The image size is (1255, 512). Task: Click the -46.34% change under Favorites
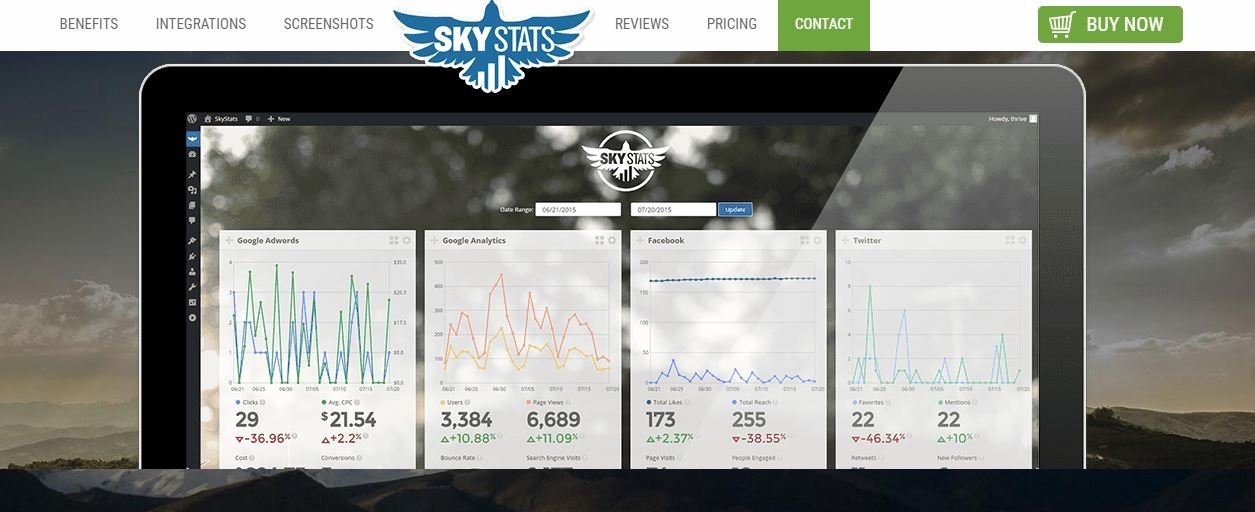click(878, 438)
